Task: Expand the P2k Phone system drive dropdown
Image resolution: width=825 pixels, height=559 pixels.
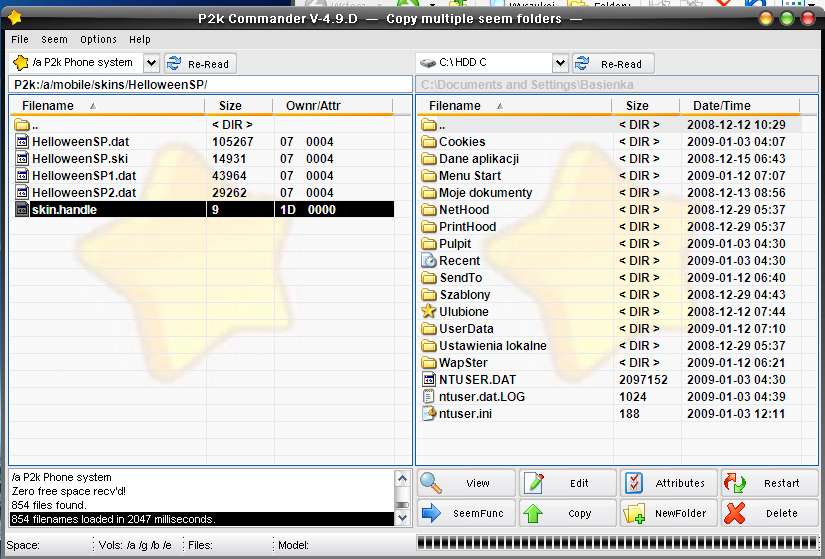Action: 151,64
